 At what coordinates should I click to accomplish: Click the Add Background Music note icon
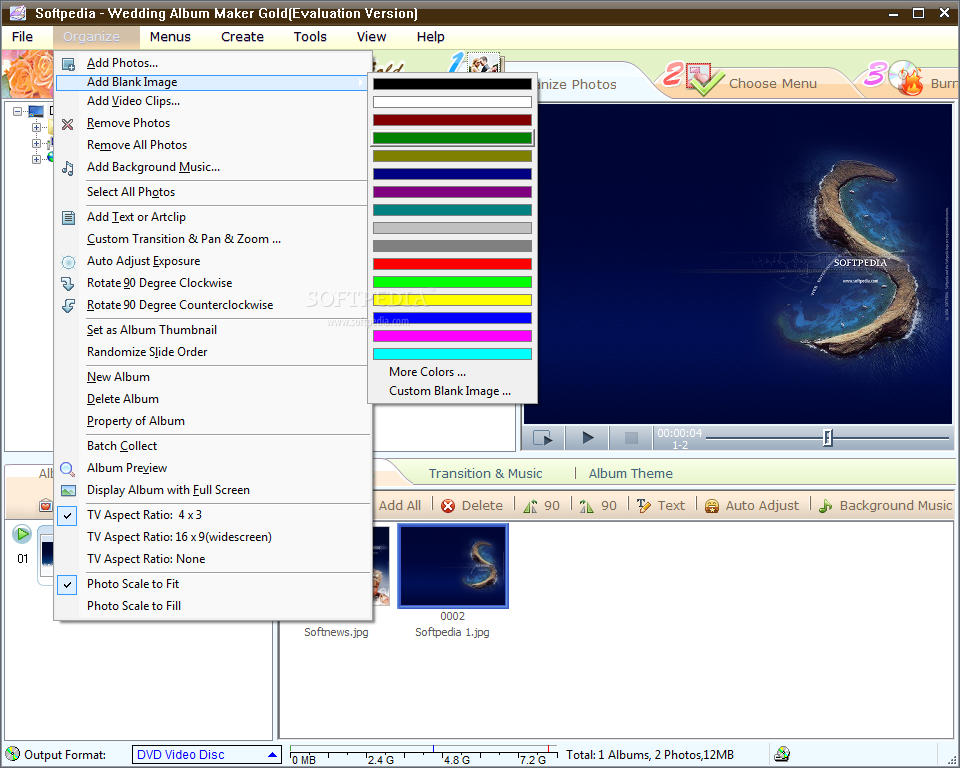[68, 168]
